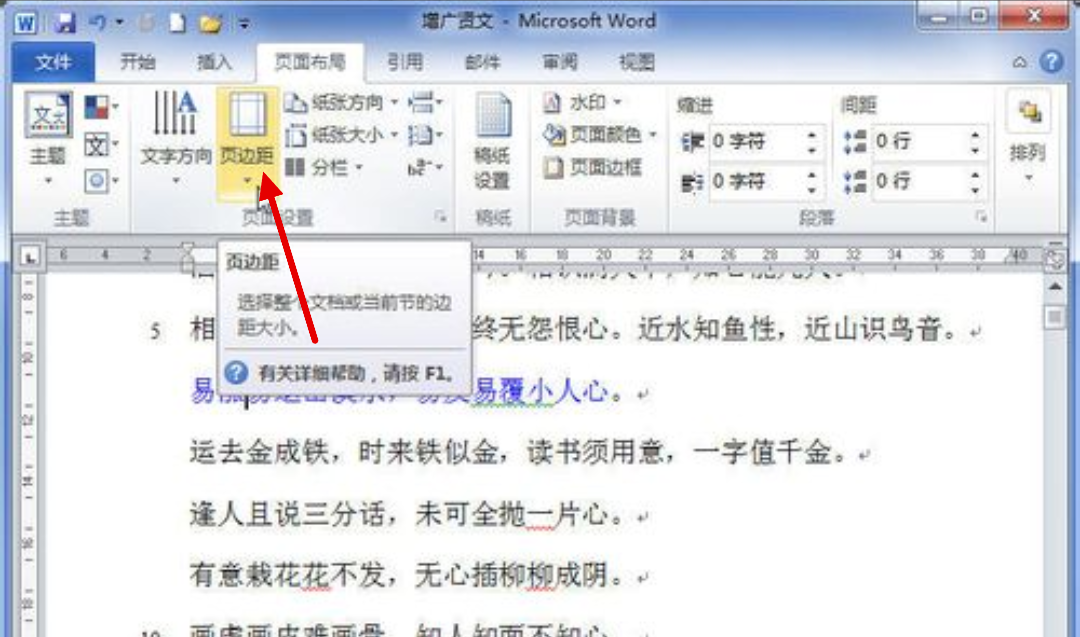Toggle ruler view button above scrollbar
1080x637 pixels.
pos(1055,258)
